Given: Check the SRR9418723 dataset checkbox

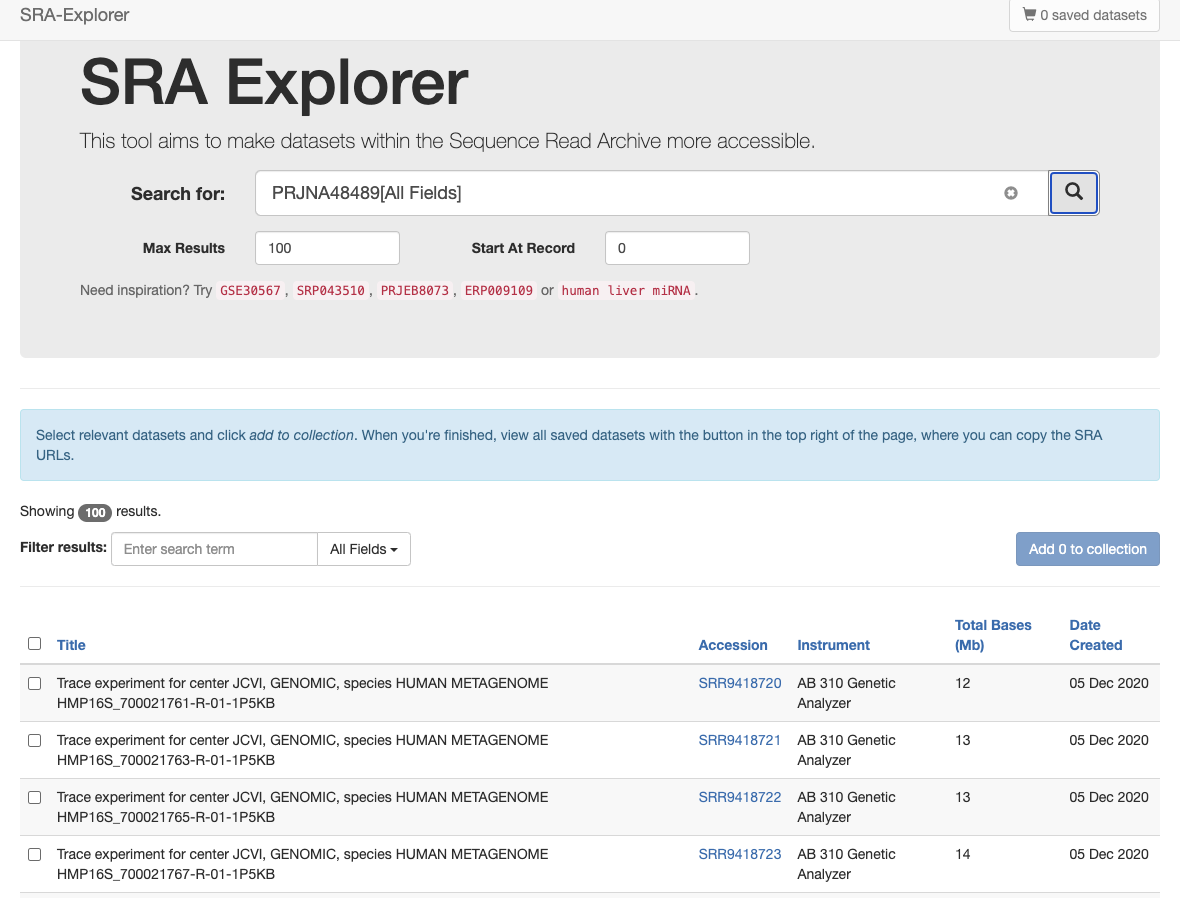Looking at the screenshot, I should point(34,854).
